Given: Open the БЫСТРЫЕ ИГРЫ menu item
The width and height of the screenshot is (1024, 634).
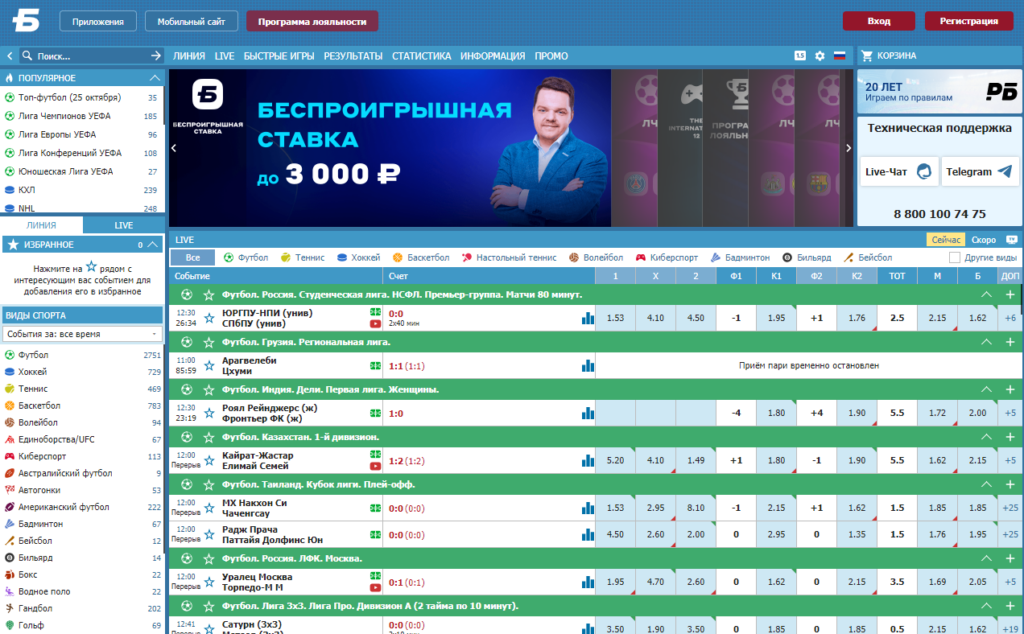Looking at the screenshot, I should [279, 56].
